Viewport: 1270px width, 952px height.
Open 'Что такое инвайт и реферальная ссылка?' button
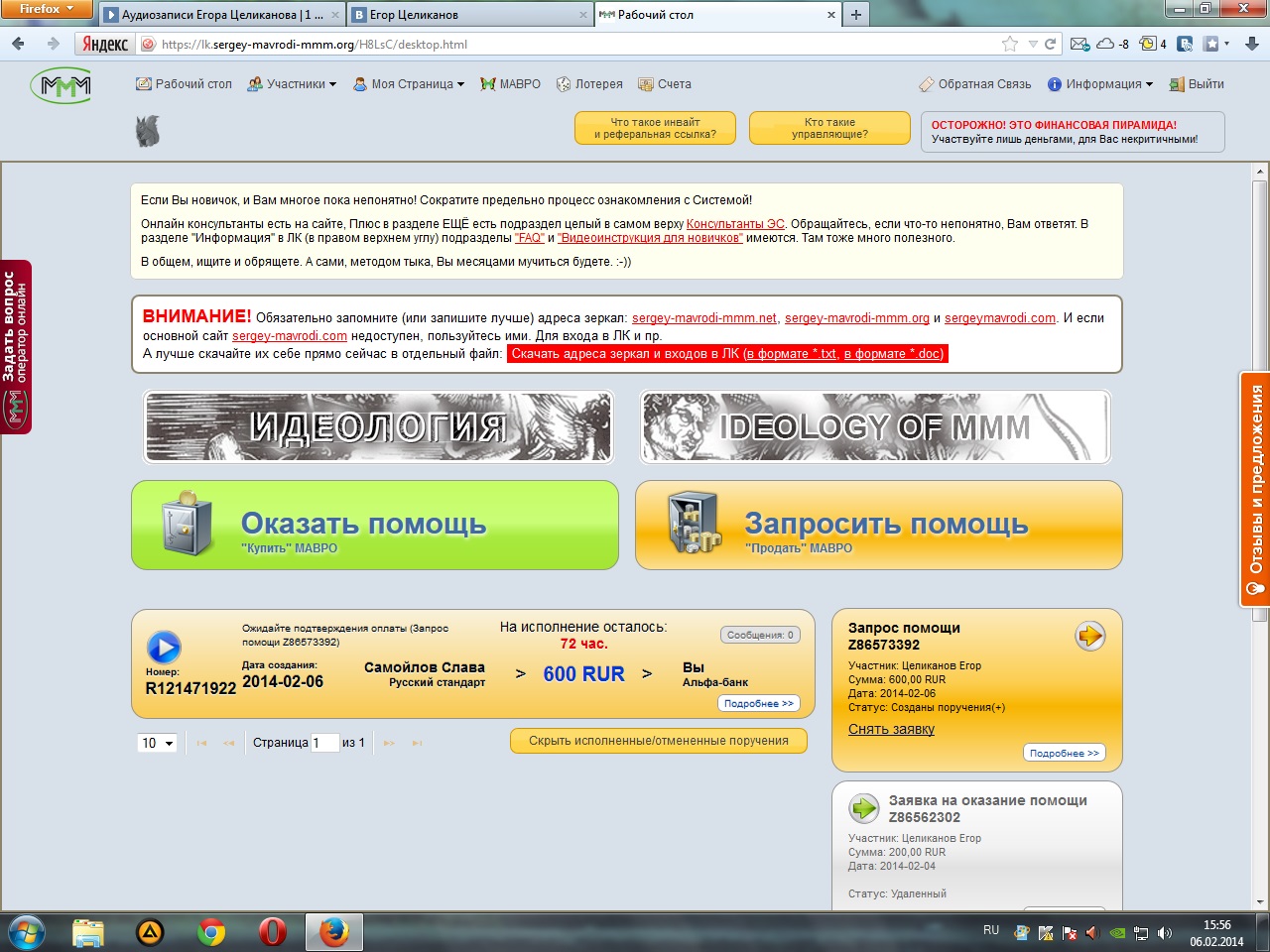coord(655,128)
